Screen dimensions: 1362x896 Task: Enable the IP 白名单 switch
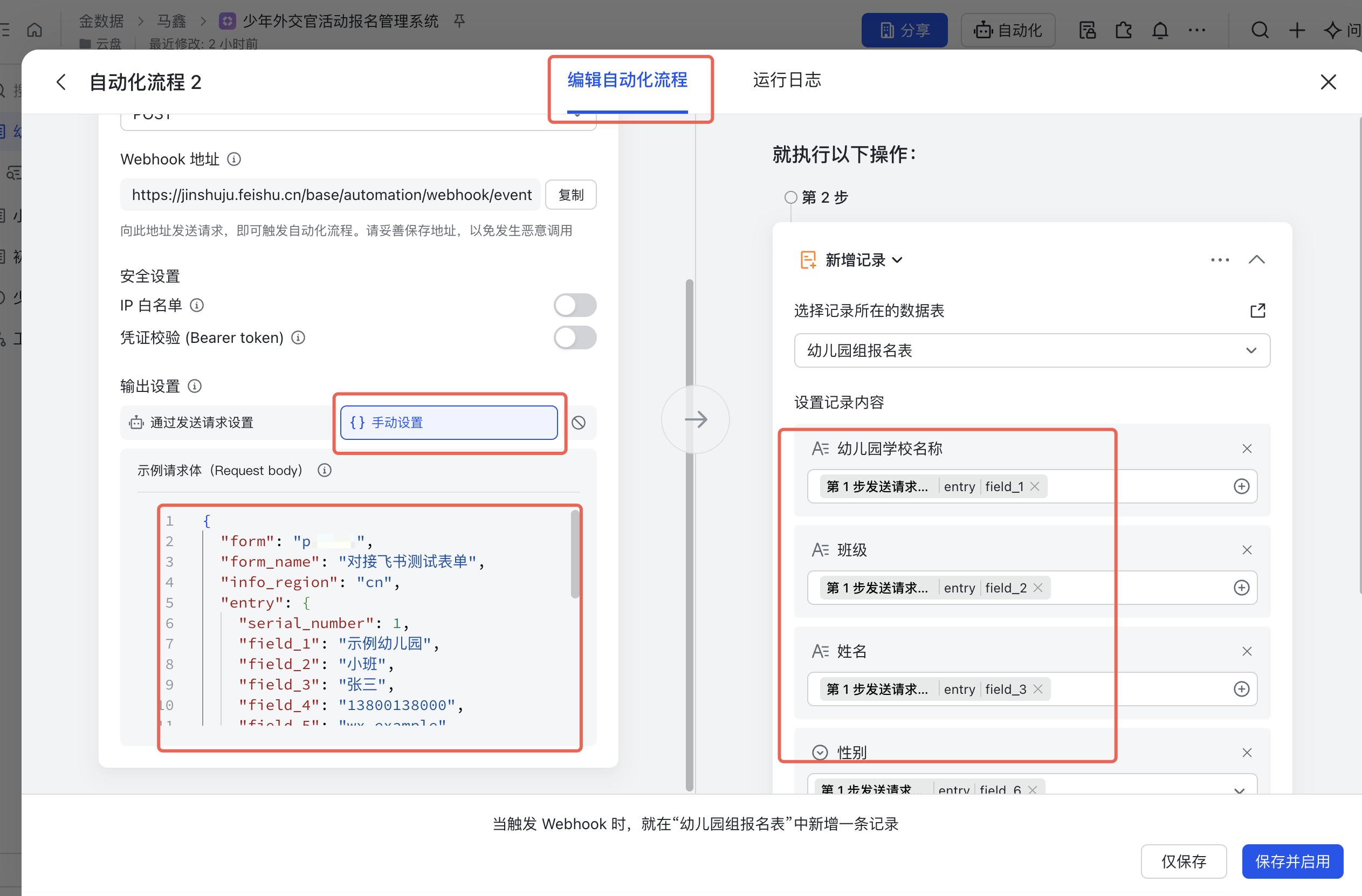coord(575,305)
